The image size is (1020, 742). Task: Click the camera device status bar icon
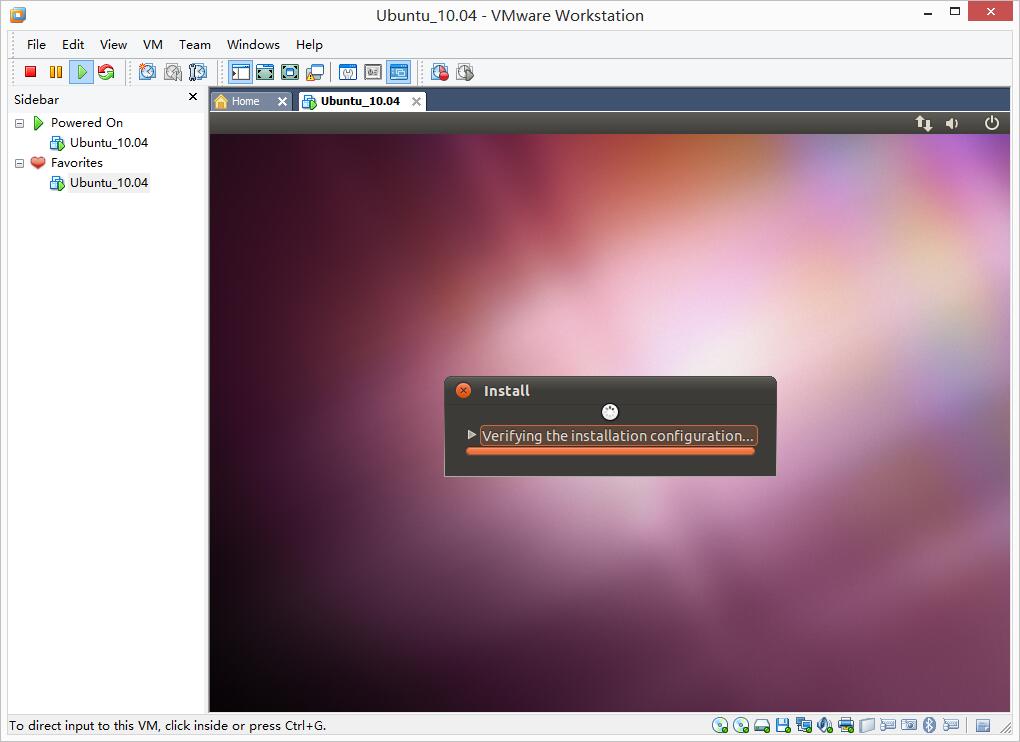coord(909,724)
